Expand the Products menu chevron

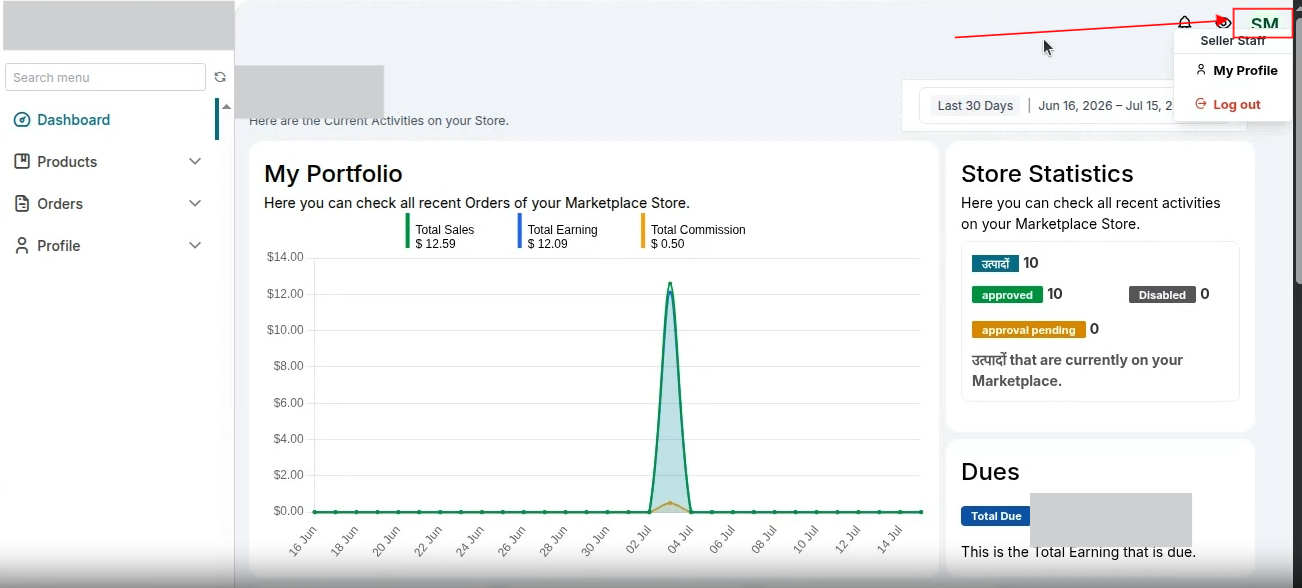(195, 161)
